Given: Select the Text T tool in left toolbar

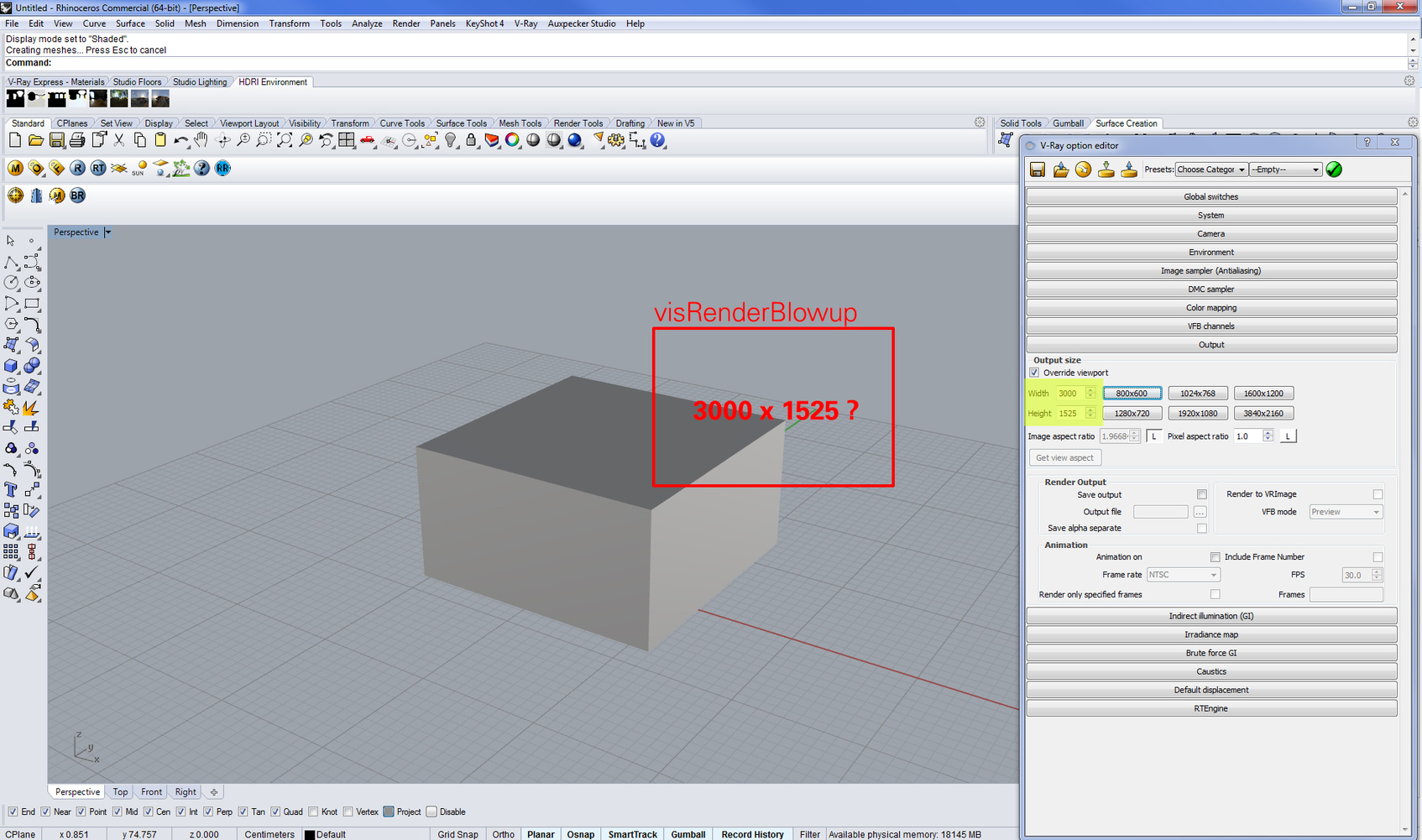Looking at the screenshot, I should point(11,489).
